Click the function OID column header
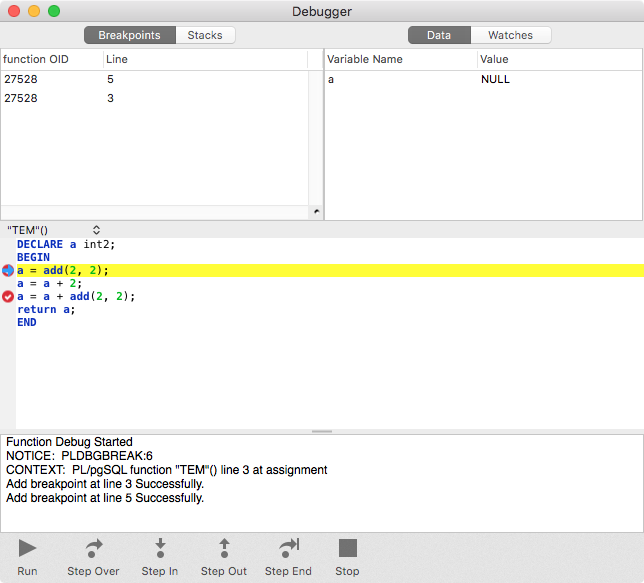644x583 pixels. pos(52,59)
